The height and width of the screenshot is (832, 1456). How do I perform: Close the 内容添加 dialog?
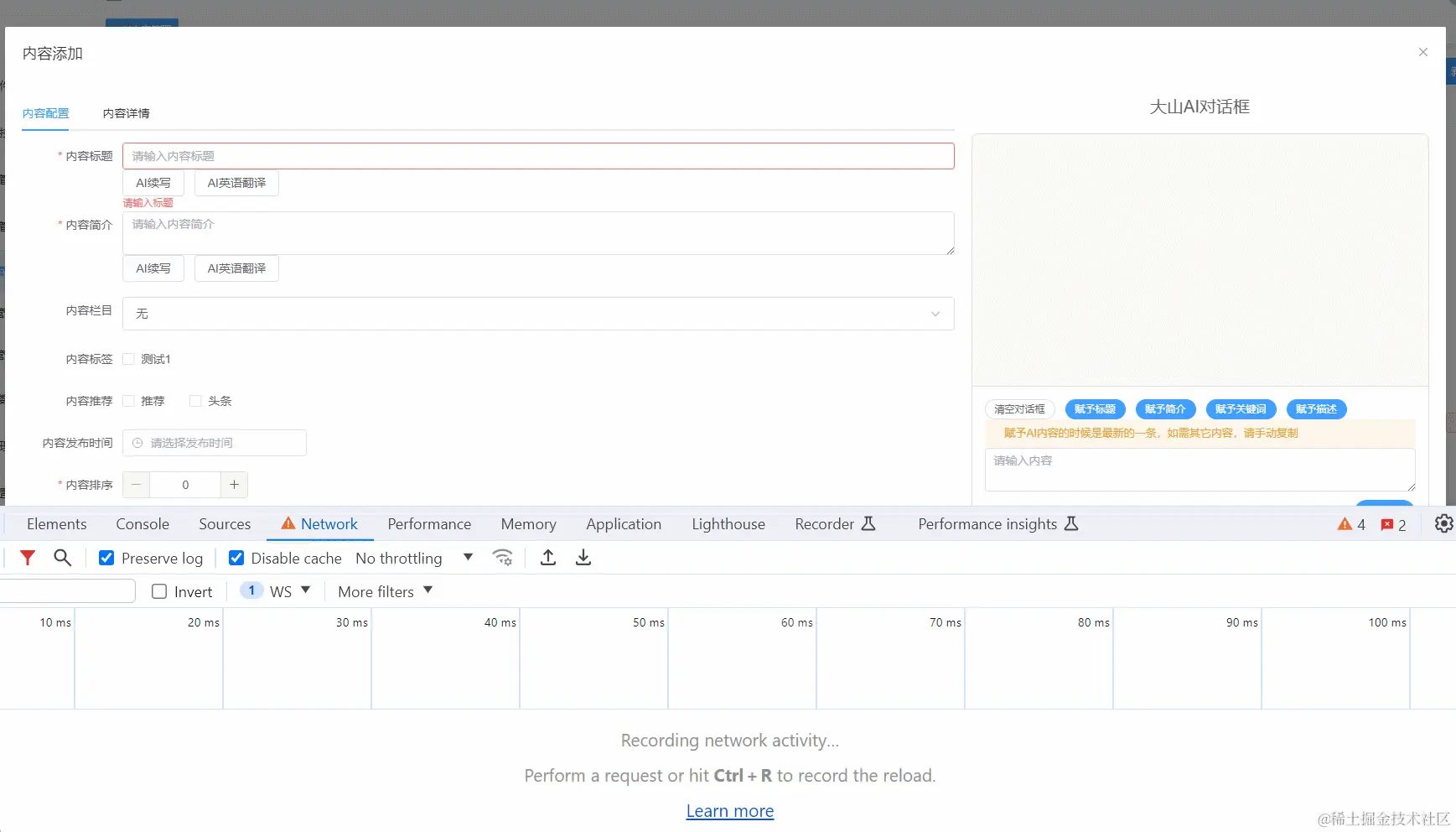[x=1422, y=52]
